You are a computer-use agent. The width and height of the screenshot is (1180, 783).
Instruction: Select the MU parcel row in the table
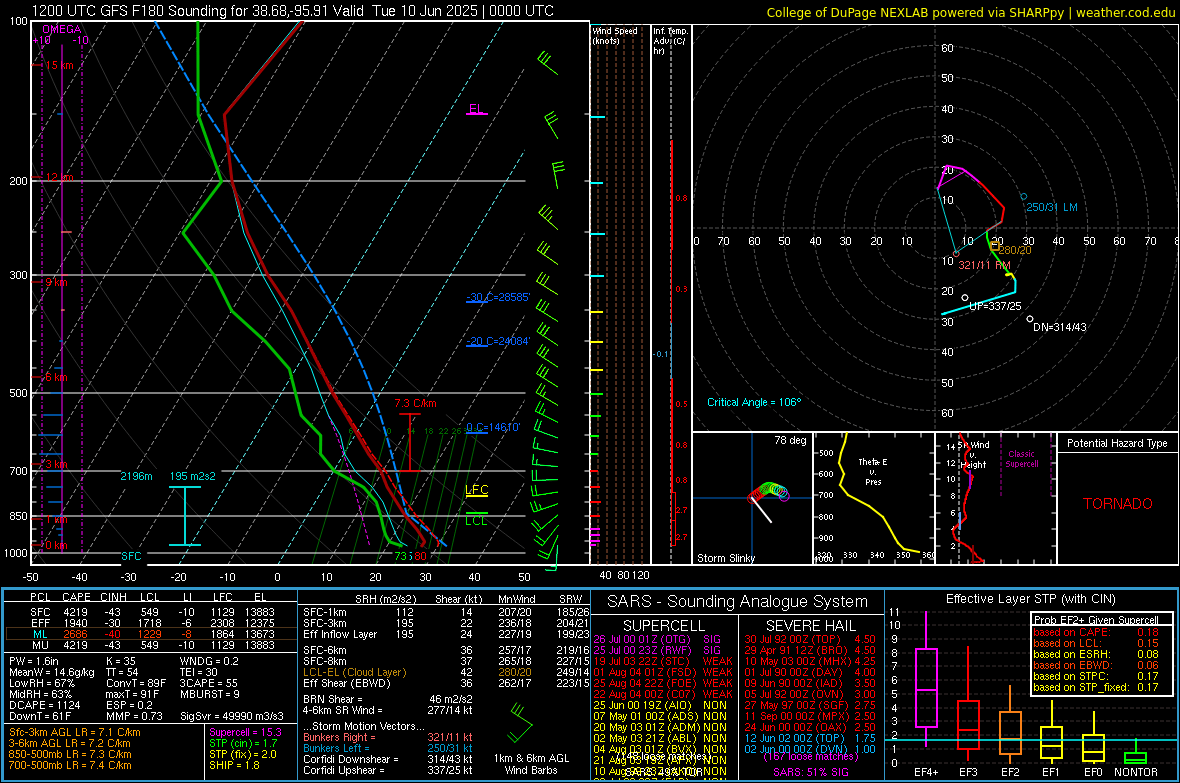tap(149, 645)
